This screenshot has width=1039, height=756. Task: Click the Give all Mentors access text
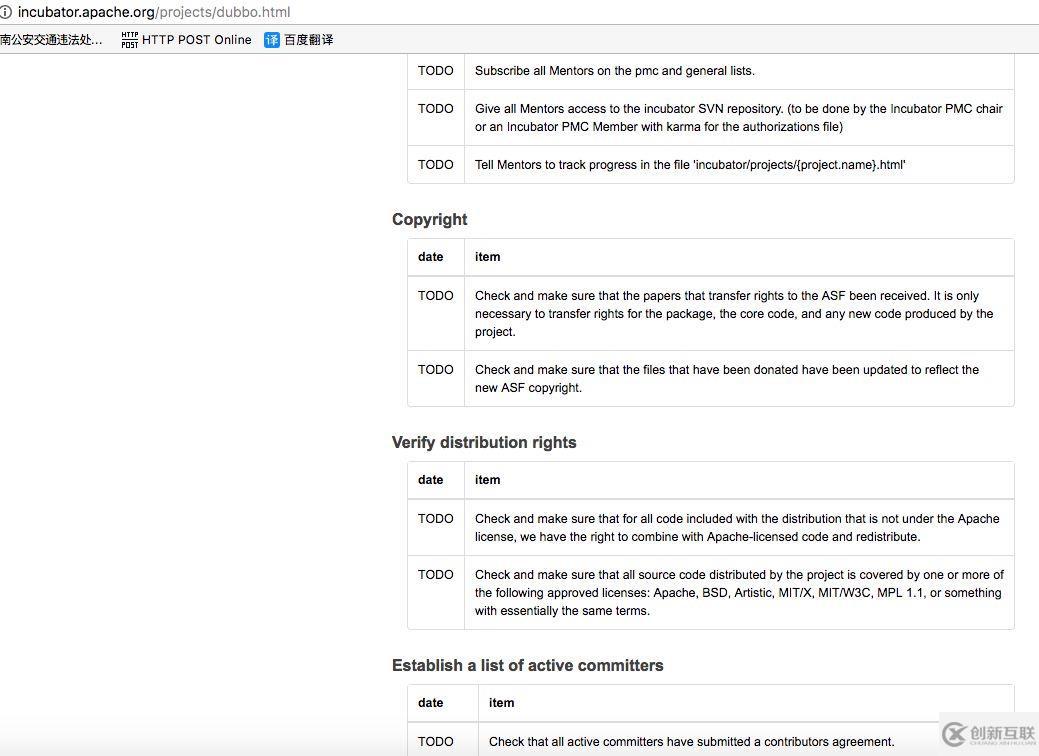(738, 118)
